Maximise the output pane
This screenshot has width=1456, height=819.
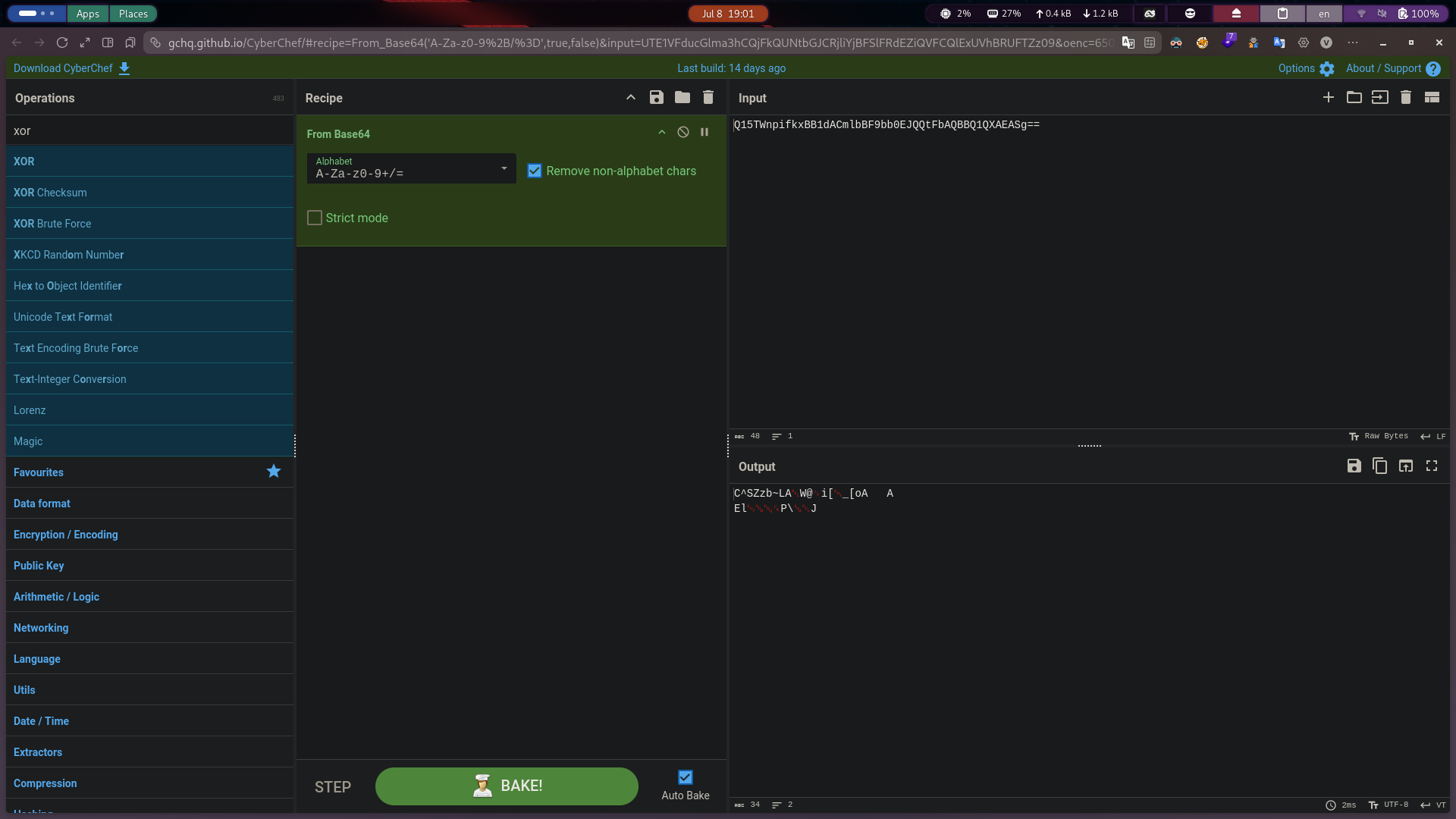(x=1432, y=466)
